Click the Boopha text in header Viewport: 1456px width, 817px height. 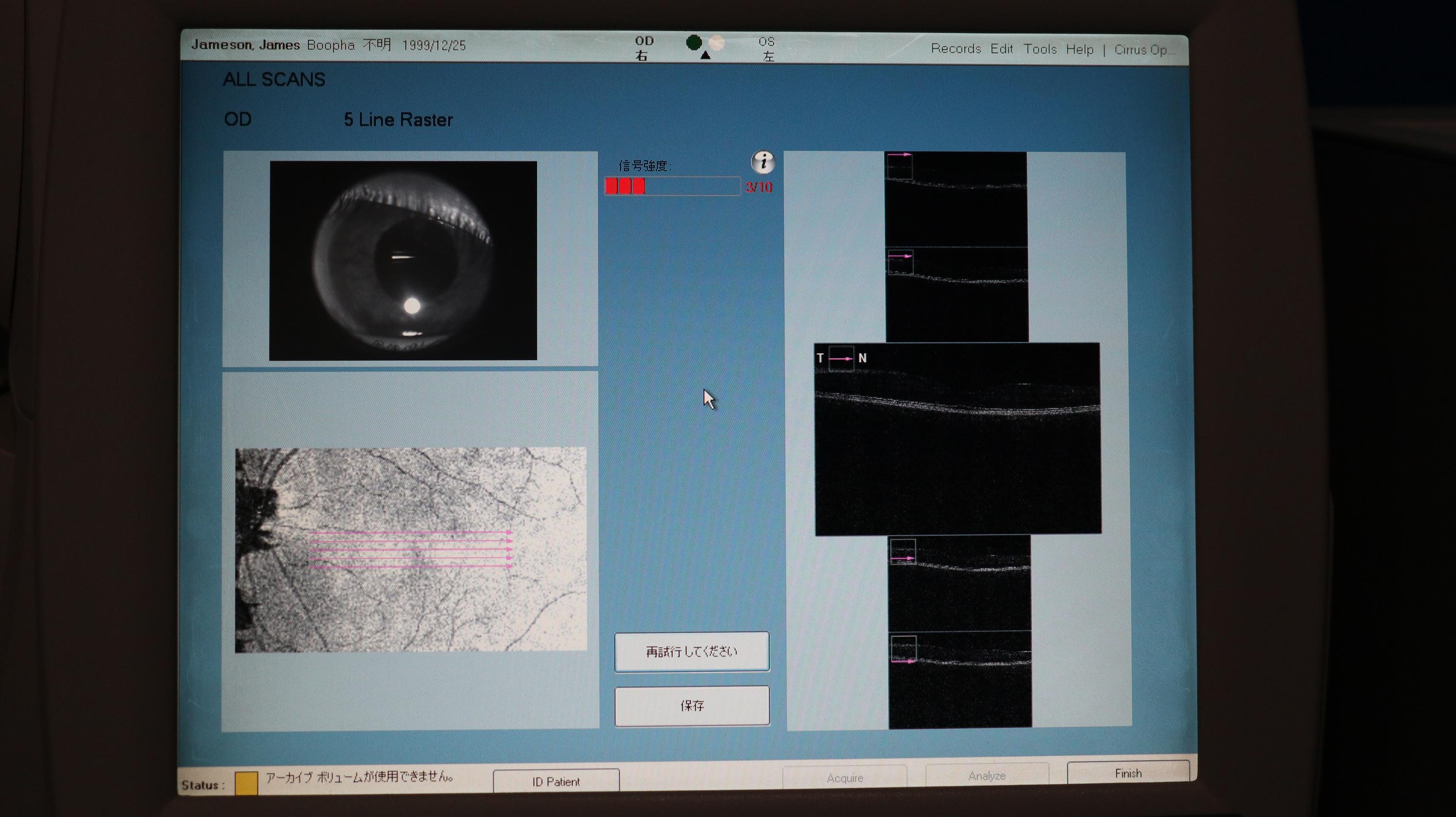pyautogui.click(x=331, y=45)
